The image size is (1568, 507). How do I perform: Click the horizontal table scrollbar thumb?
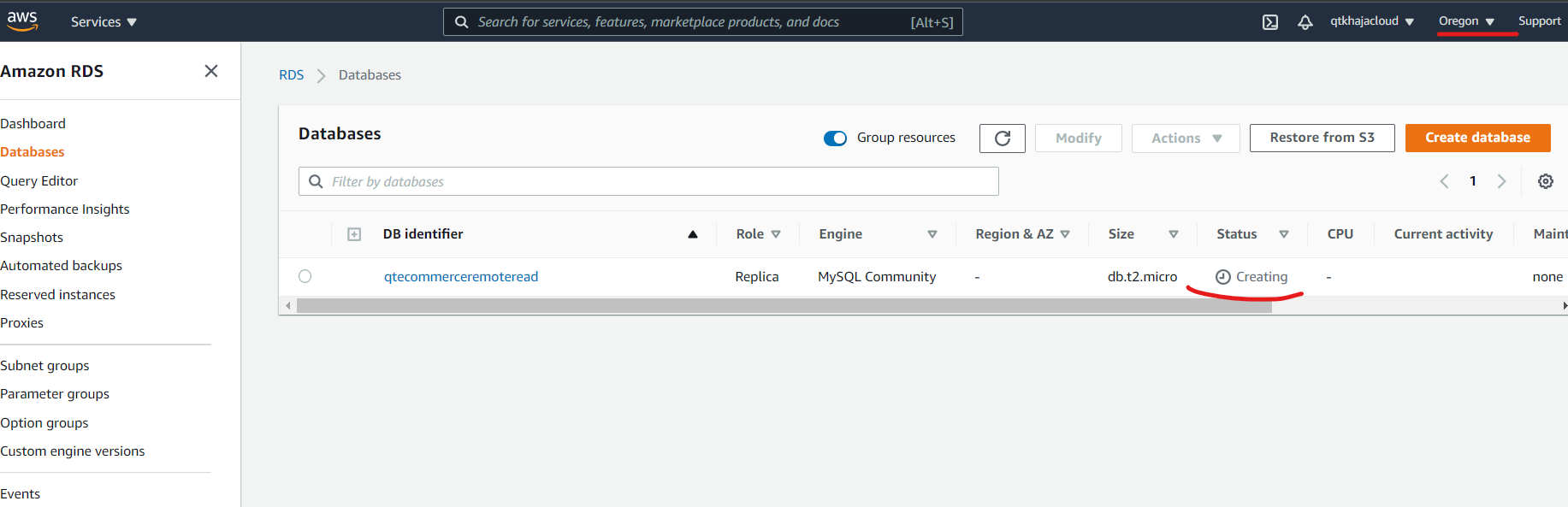[784, 306]
